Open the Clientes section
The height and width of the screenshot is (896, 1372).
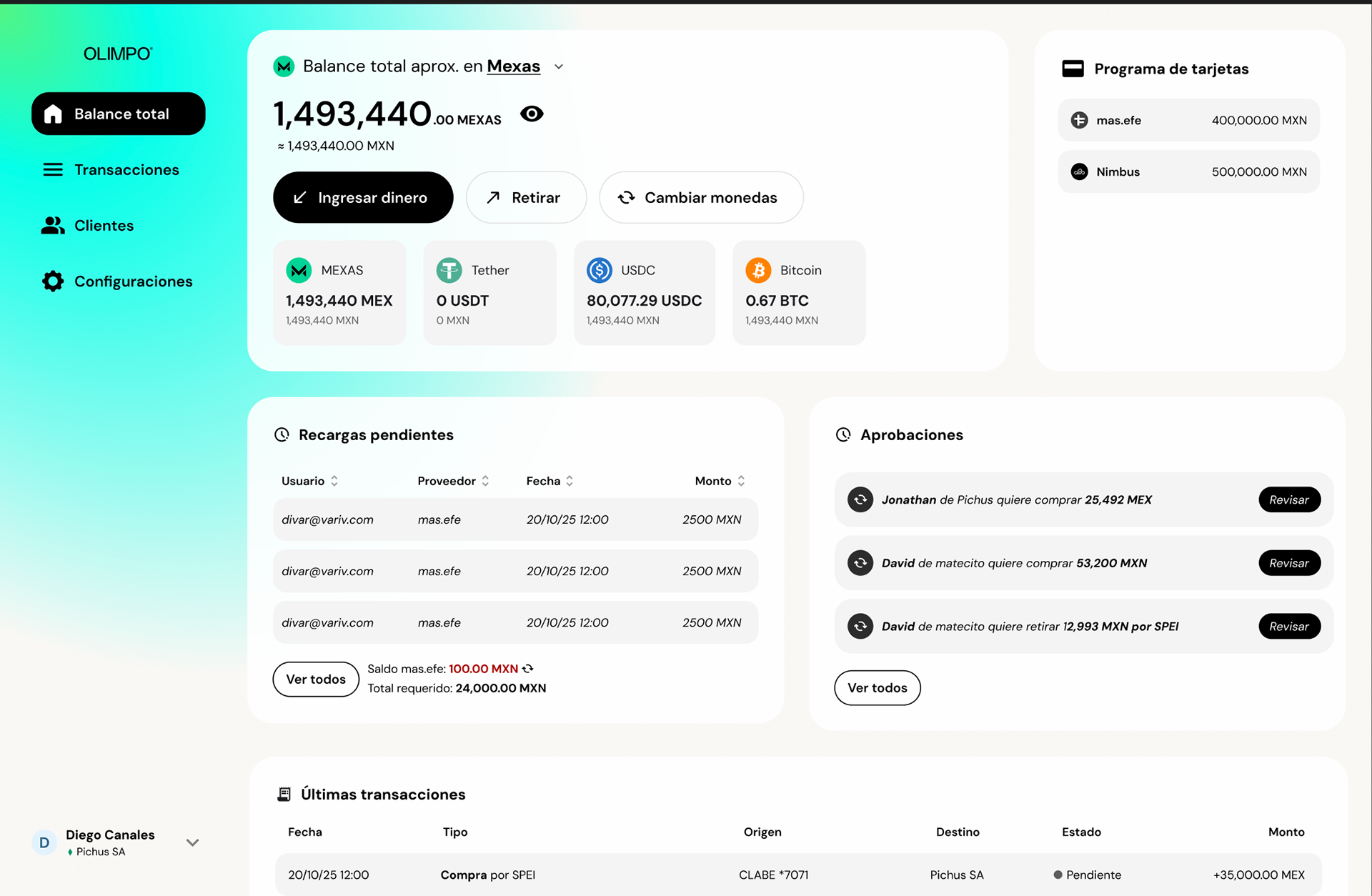pyautogui.click(x=87, y=225)
